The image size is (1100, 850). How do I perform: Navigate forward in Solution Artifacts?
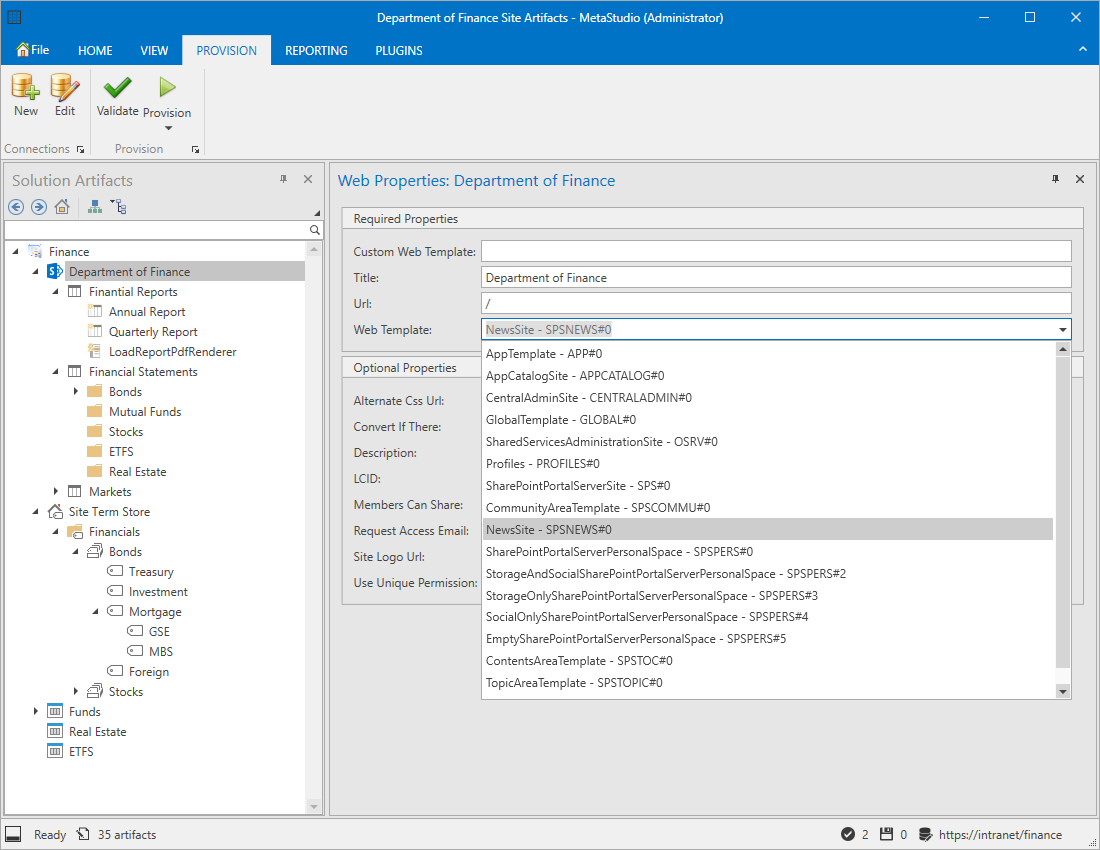[x=39, y=207]
